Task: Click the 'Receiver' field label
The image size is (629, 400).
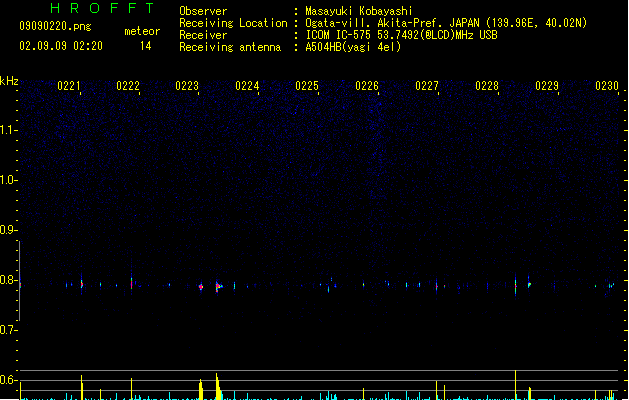Action: coord(203,35)
